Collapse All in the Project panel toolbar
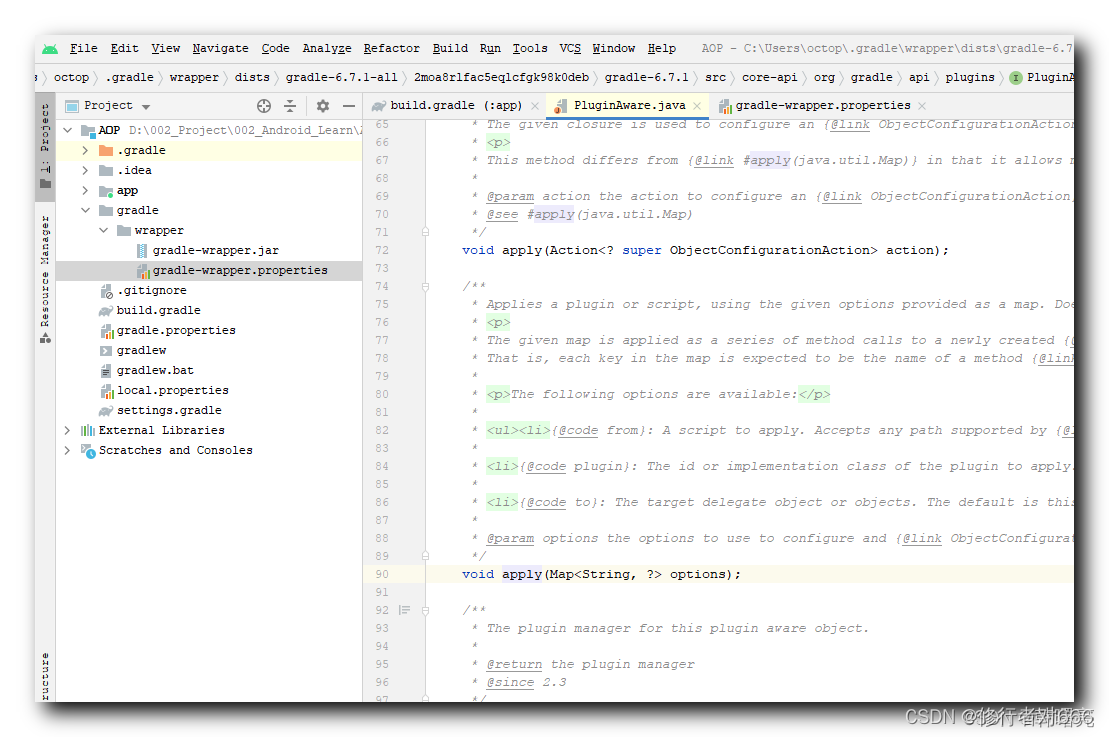Viewport: 1109px width, 737px height. click(291, 105)
